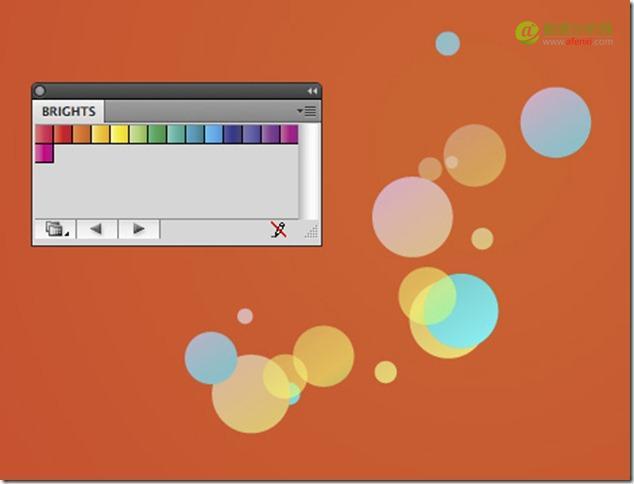Load the previous swatch library
Screen dimensions: 634x484
(97, 229)
